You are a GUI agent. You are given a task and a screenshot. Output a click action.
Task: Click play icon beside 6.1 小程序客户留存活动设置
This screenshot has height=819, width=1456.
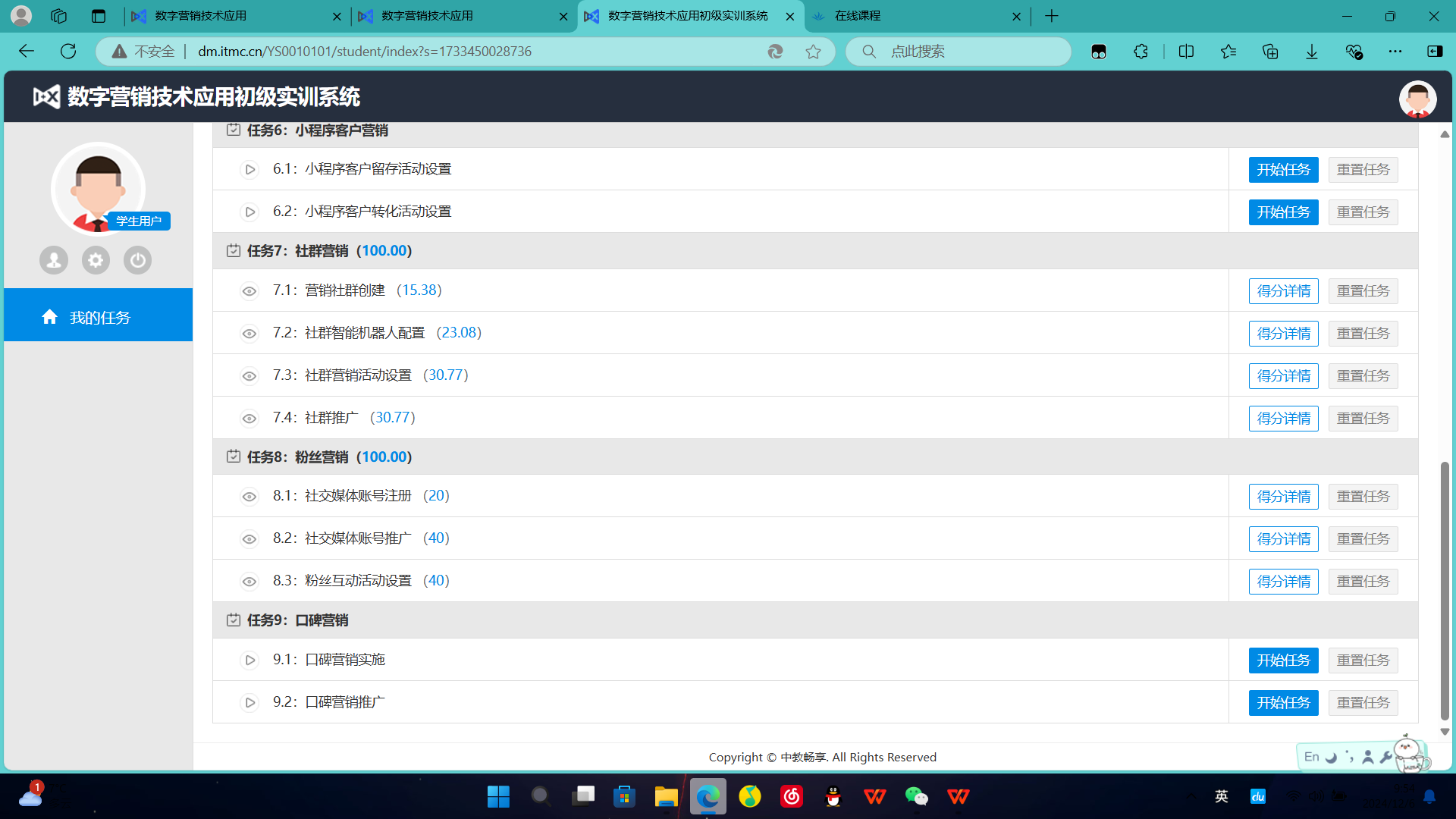point(249,169)
